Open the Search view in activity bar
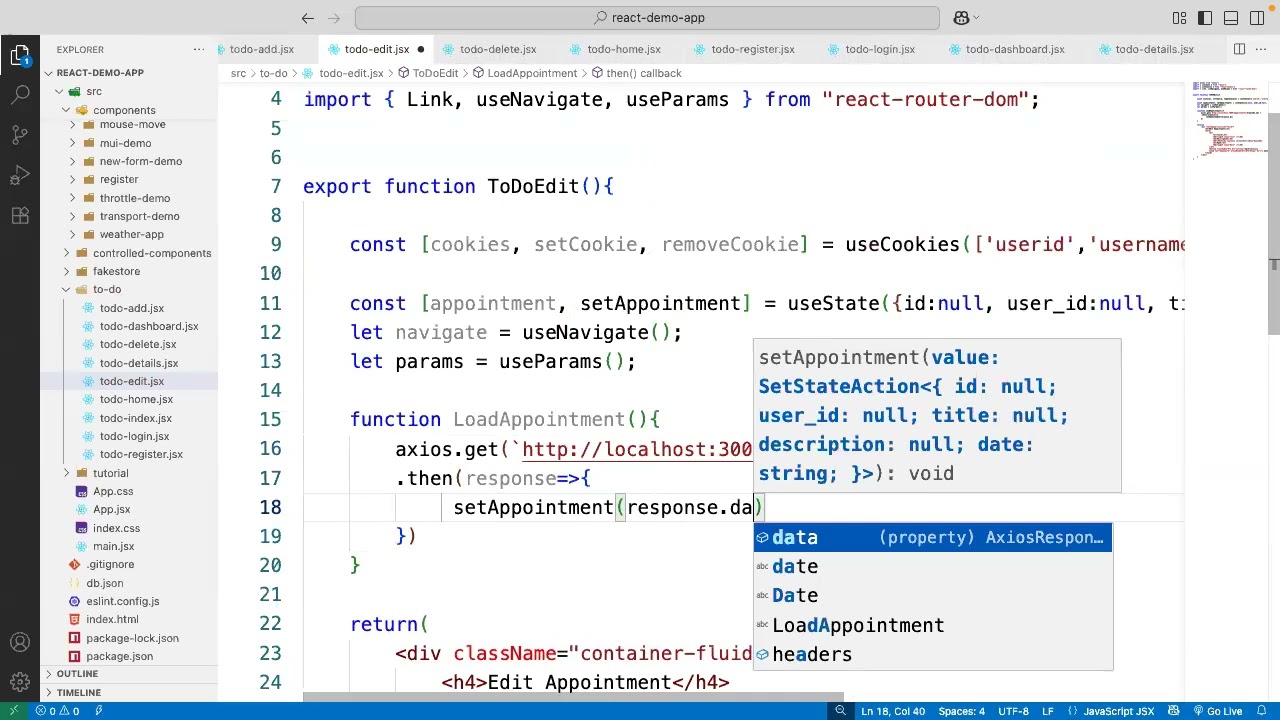Image resolution: width=1280 pixels, height=720 pixels. pyautogui.click(x=20, y=95)
